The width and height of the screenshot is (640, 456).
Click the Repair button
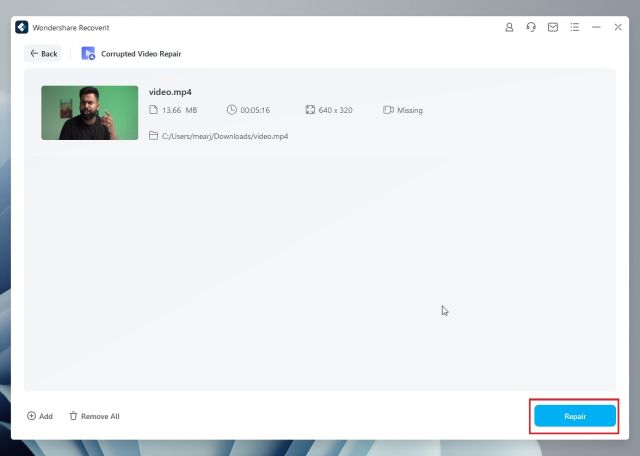tap(575, 416)
